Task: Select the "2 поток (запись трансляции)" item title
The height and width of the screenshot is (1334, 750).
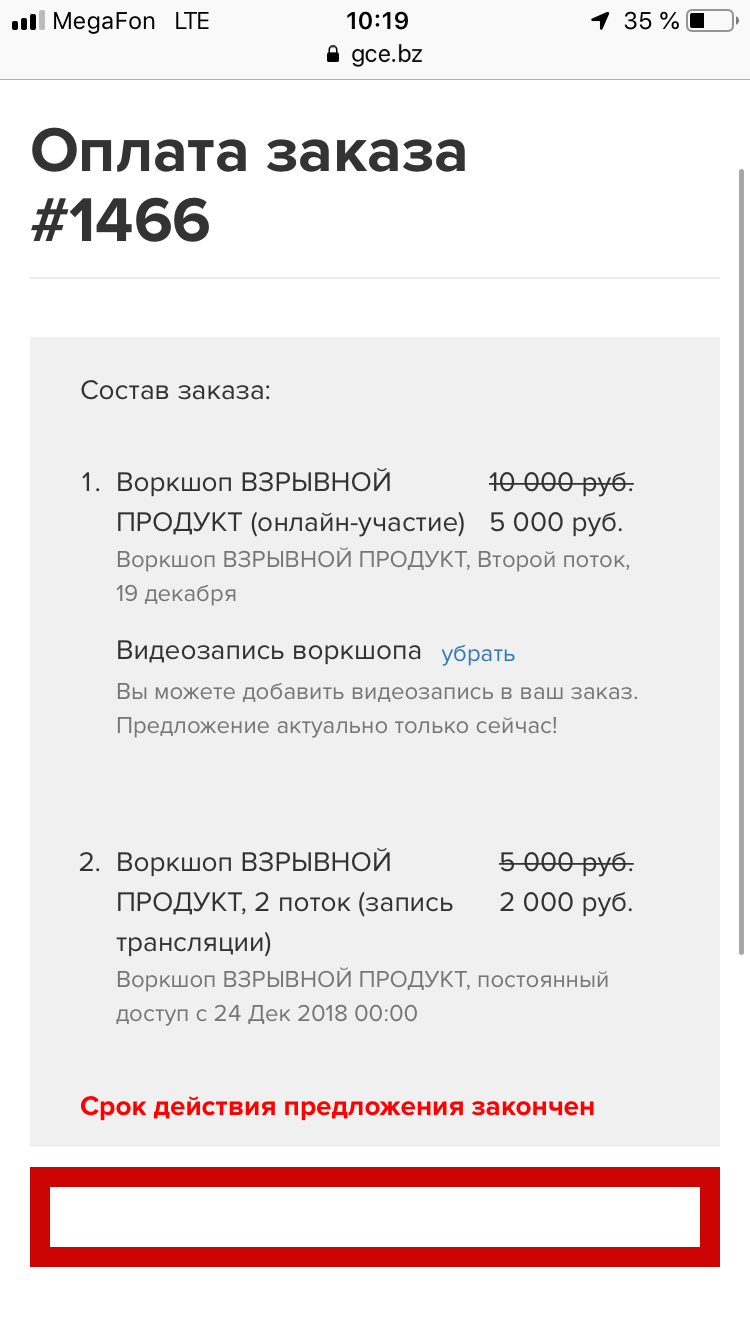Action: click(x=285, y=902)
